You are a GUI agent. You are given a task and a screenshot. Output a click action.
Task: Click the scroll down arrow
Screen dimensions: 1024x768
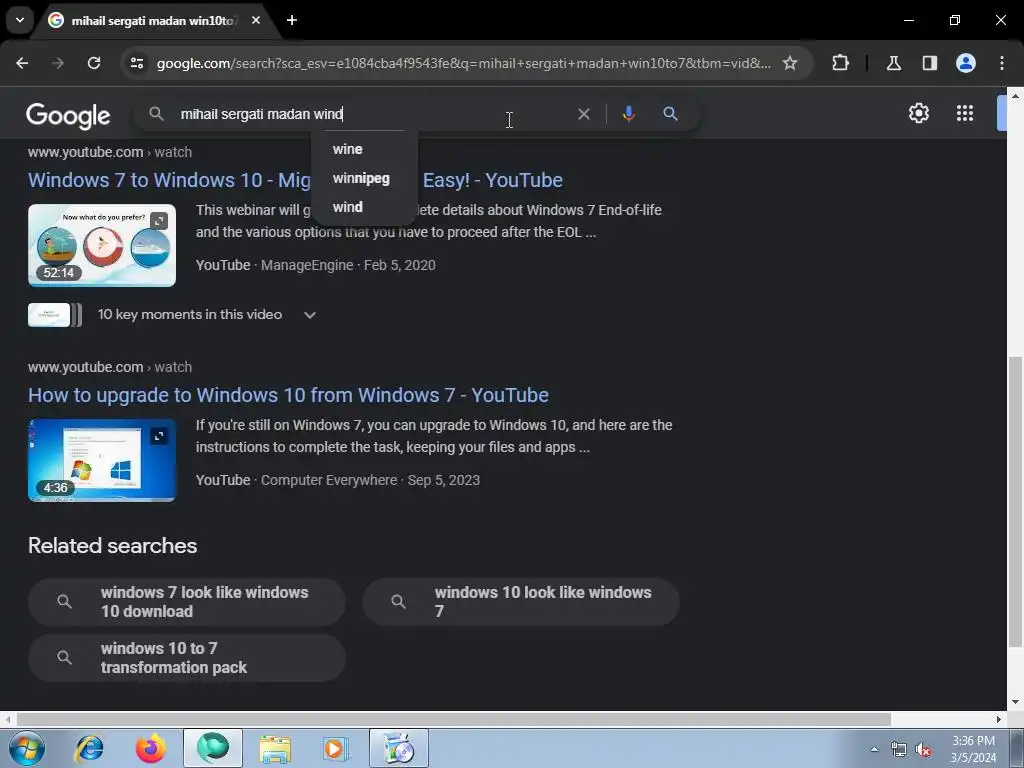click(x=1015, y=702)
